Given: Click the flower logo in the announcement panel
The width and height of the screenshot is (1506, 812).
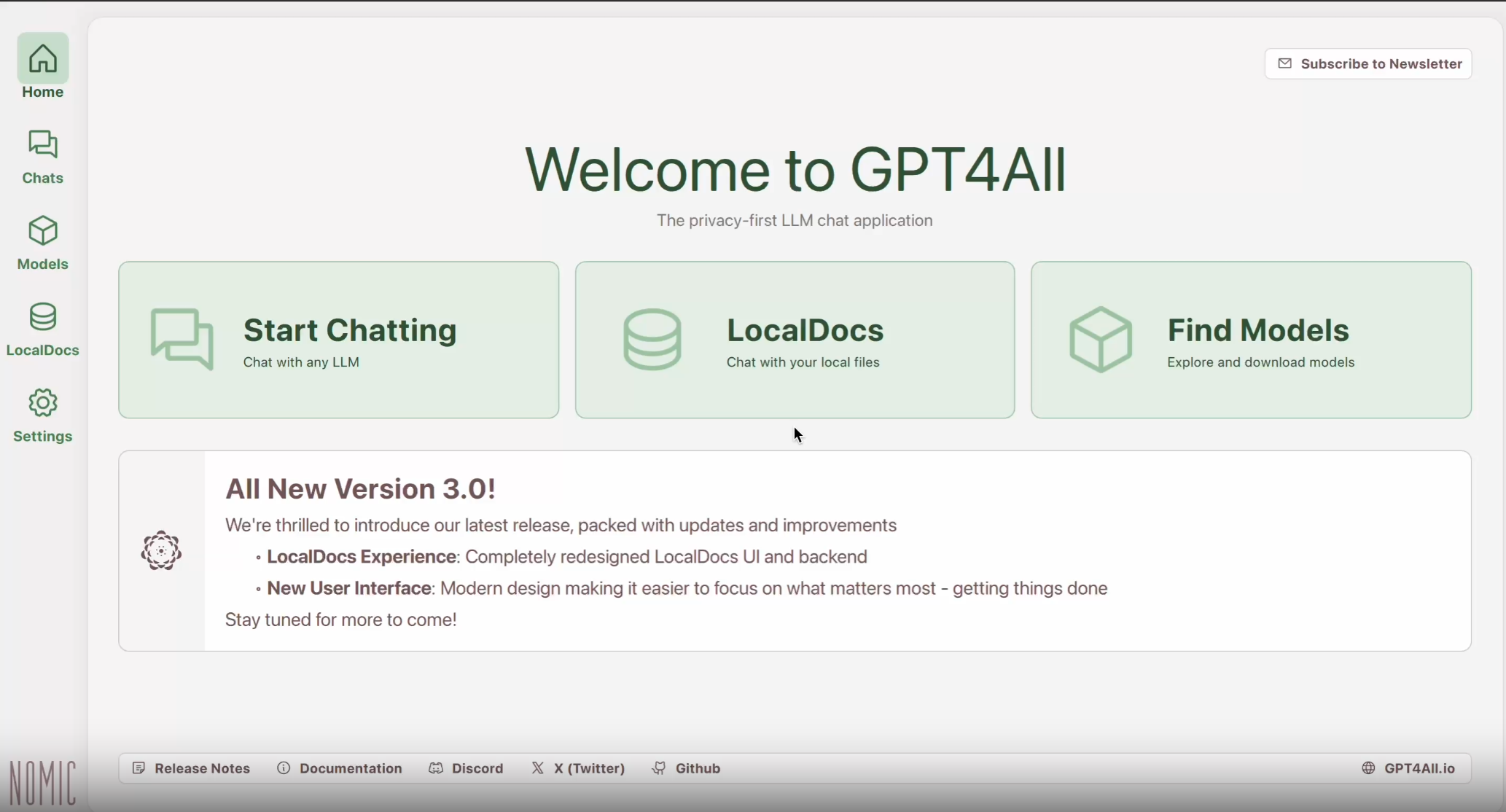Looking at the screenshot, I should 161,551.
